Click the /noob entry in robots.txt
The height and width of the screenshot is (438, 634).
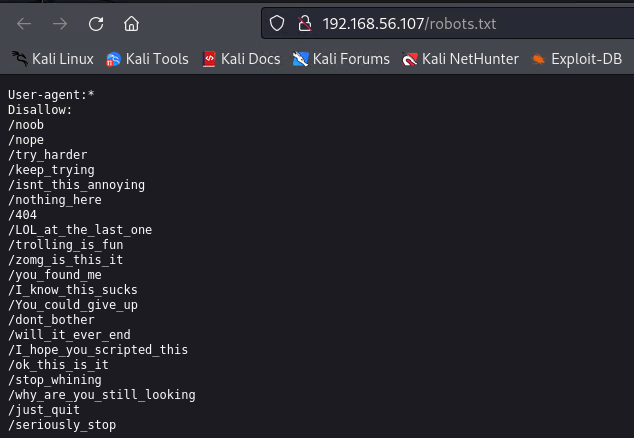(x=26, y=125)
